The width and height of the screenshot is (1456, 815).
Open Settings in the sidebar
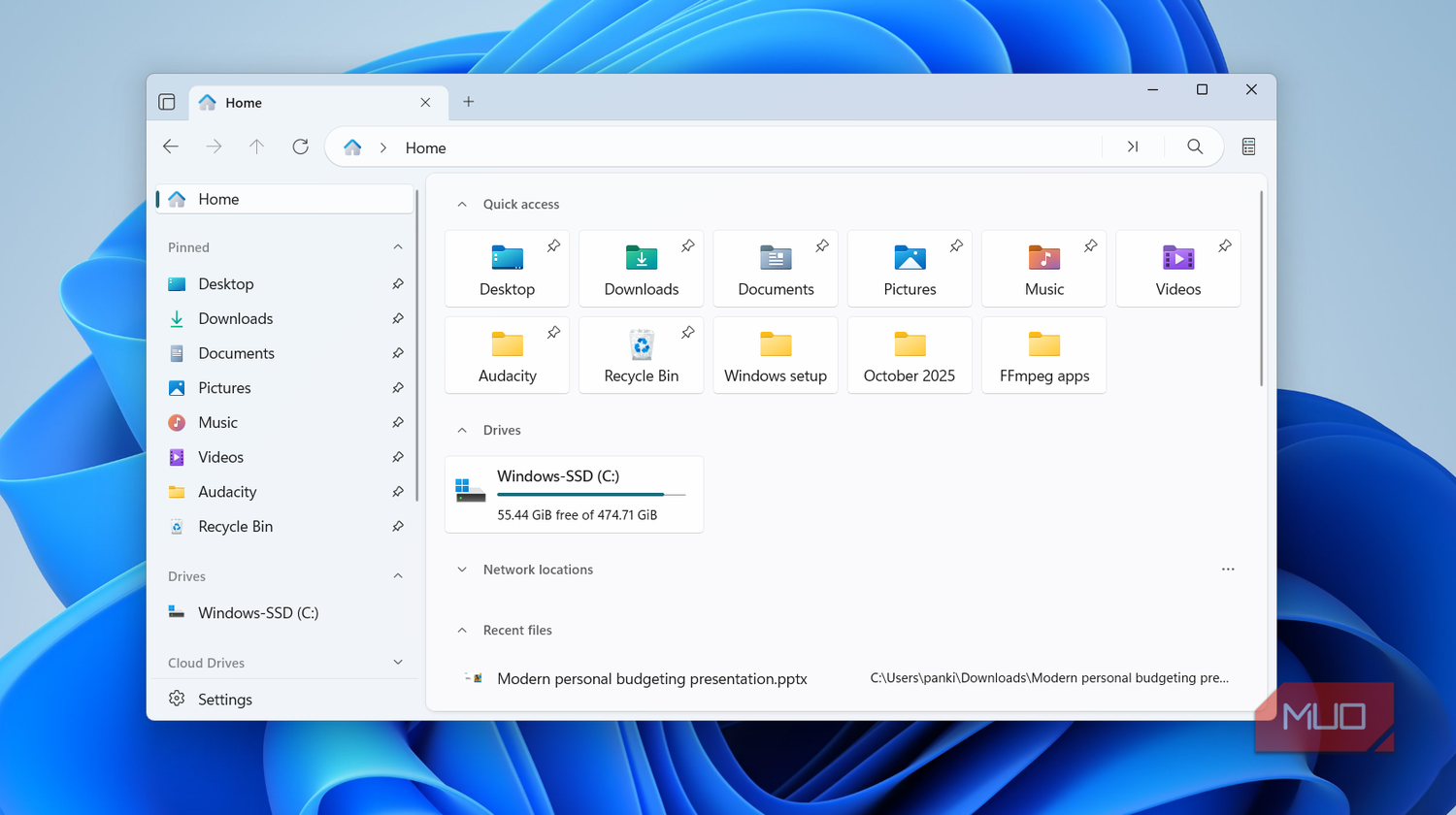pos(284,700)
